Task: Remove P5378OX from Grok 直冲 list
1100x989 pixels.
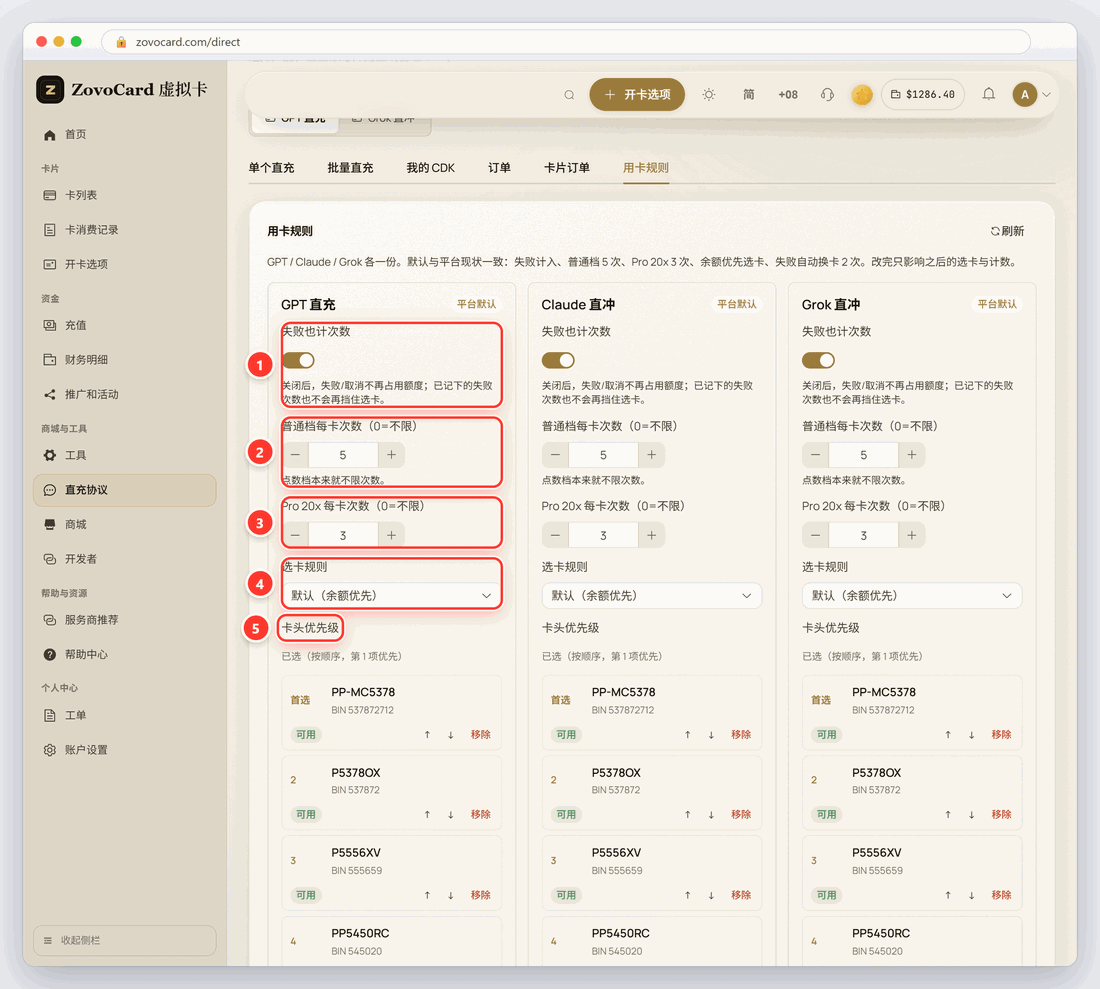Action: pyautogui.click(x=1001, y=815)
